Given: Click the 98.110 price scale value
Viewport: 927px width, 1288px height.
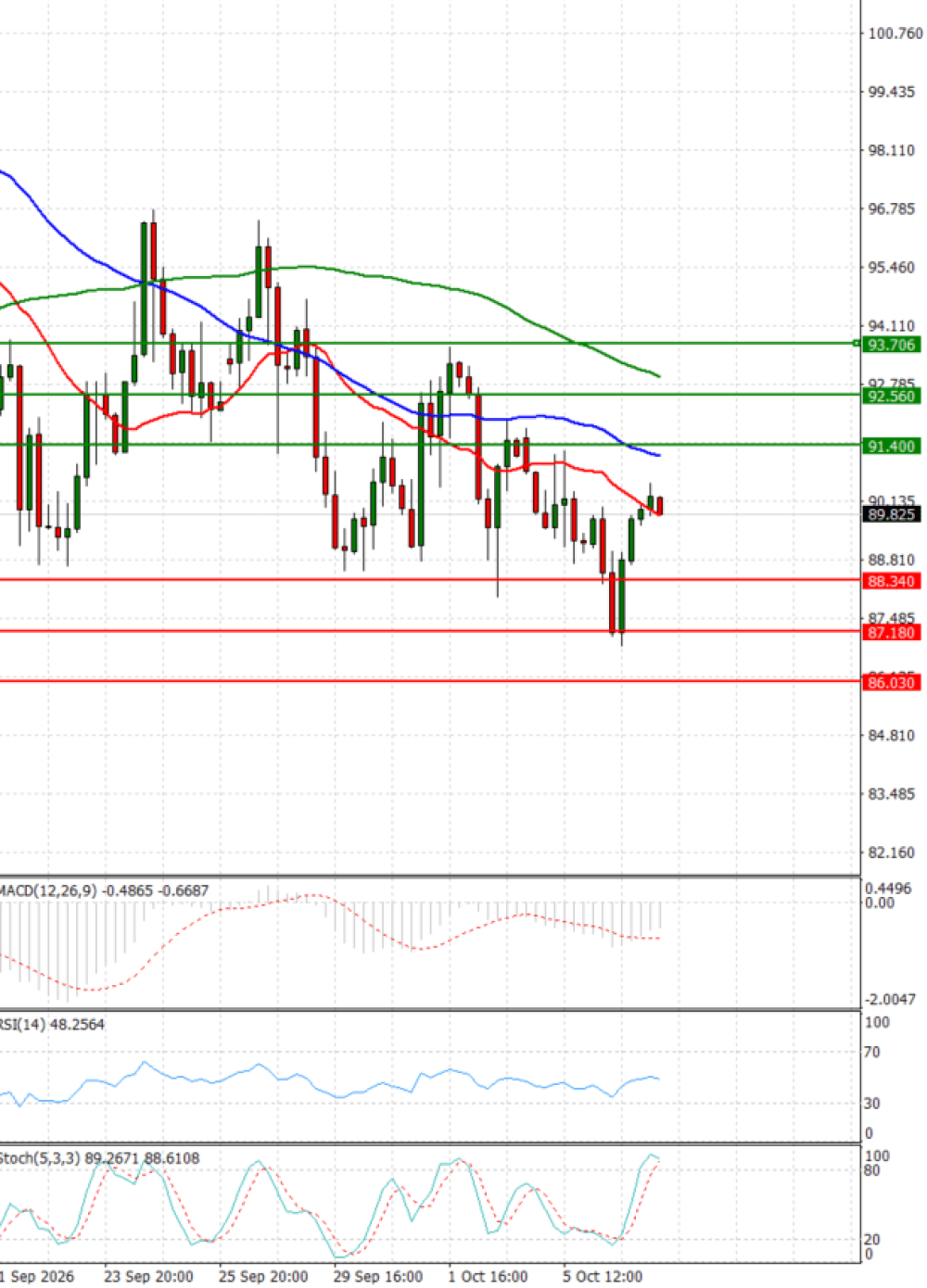Looking at the screenshot, I should coord(891,150).
